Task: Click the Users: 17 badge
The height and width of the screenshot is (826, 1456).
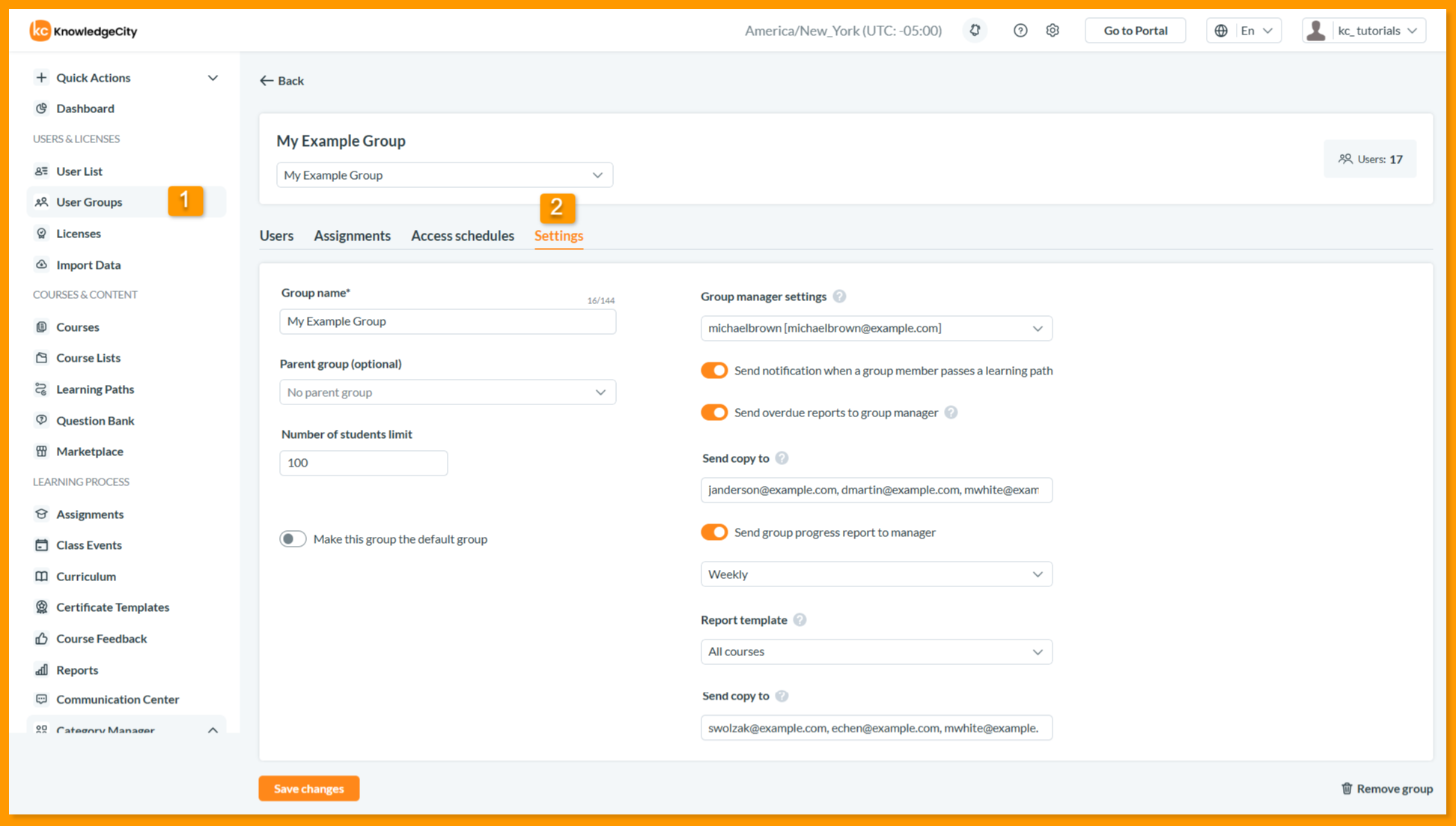Action: coord(1370,159)
